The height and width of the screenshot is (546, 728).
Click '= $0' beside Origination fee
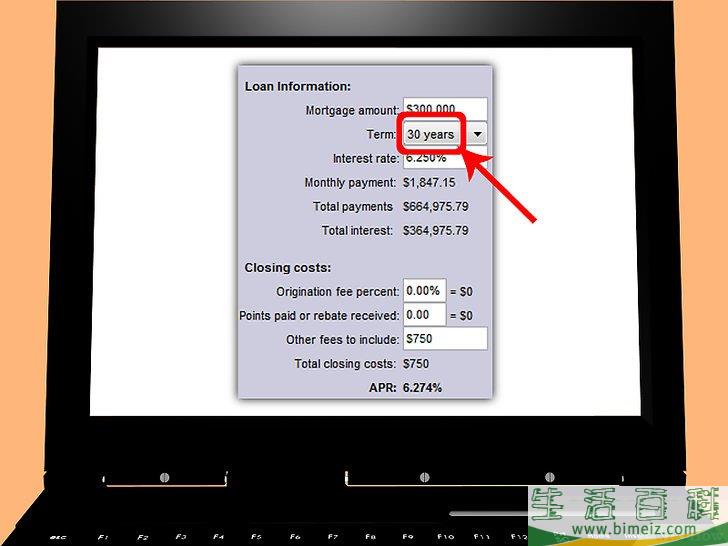(461, 292)
